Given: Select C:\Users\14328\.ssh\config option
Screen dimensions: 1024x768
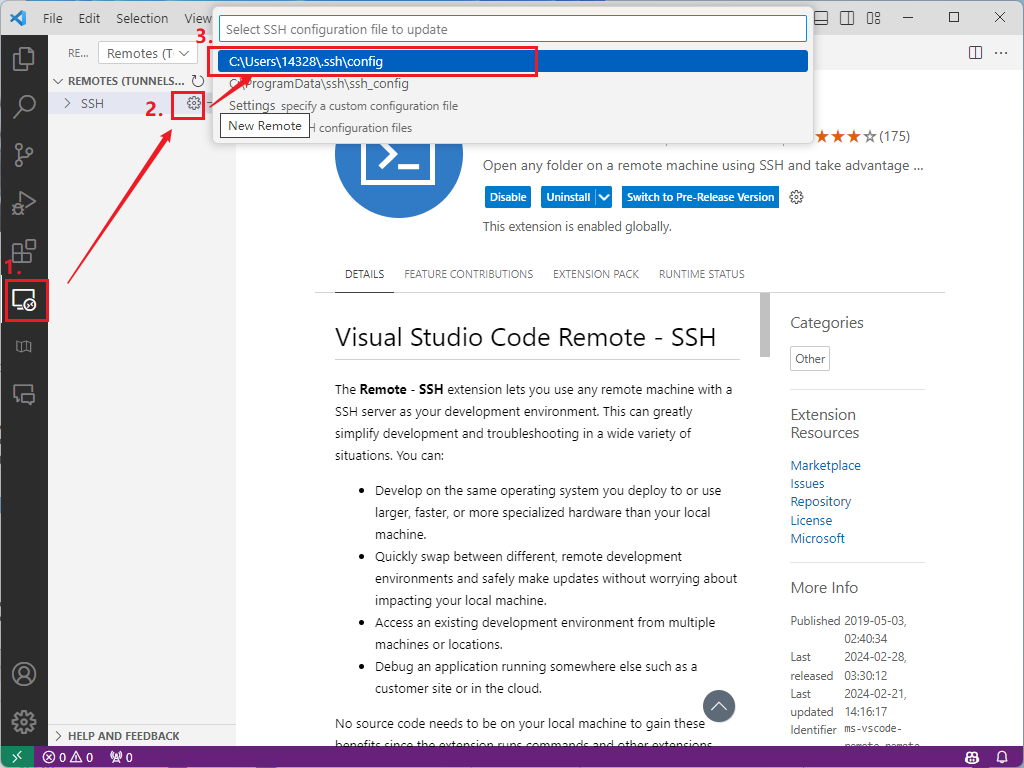Looking at the screenshot, I should coord(513,61).
